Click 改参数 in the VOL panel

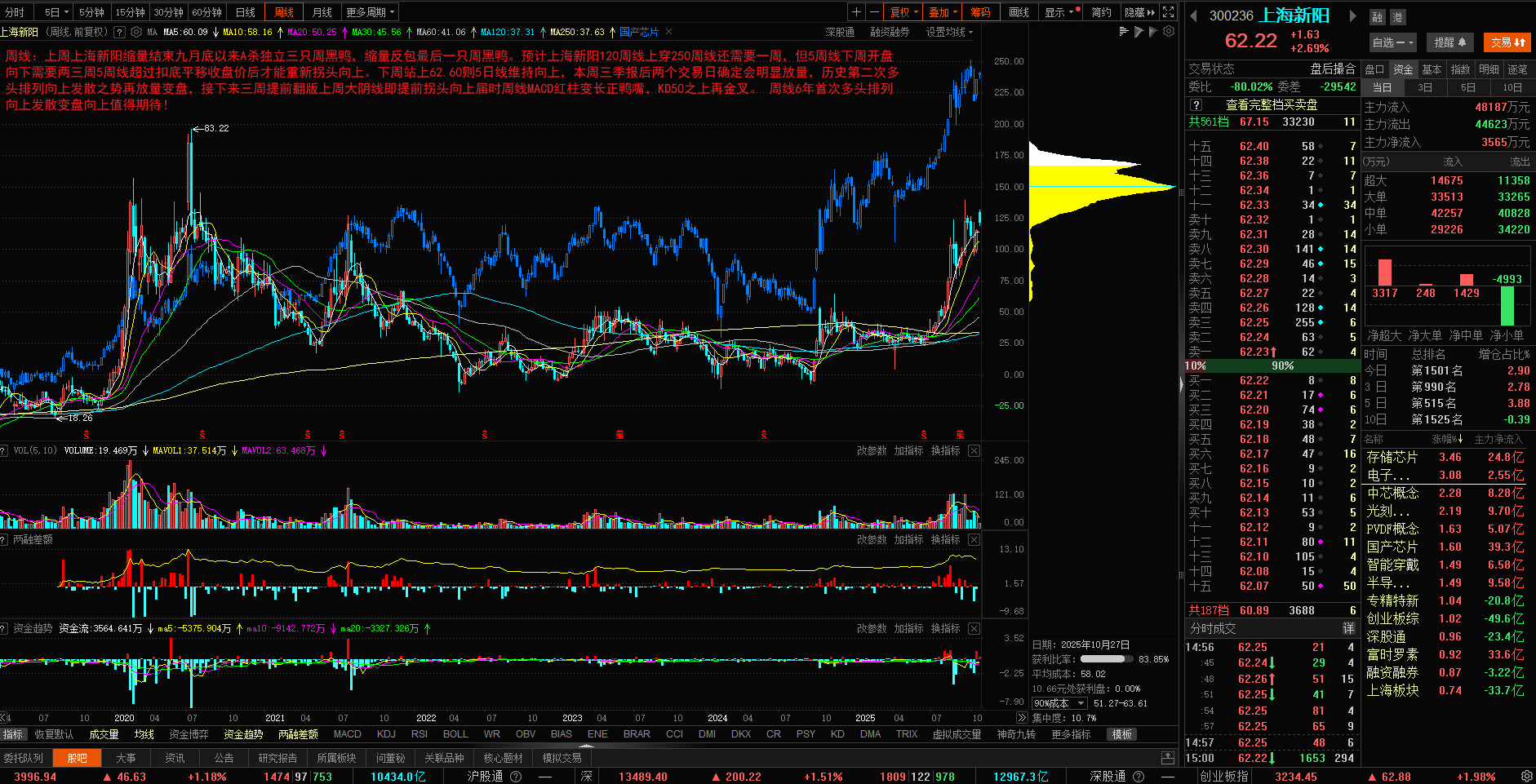pos(871,450)
